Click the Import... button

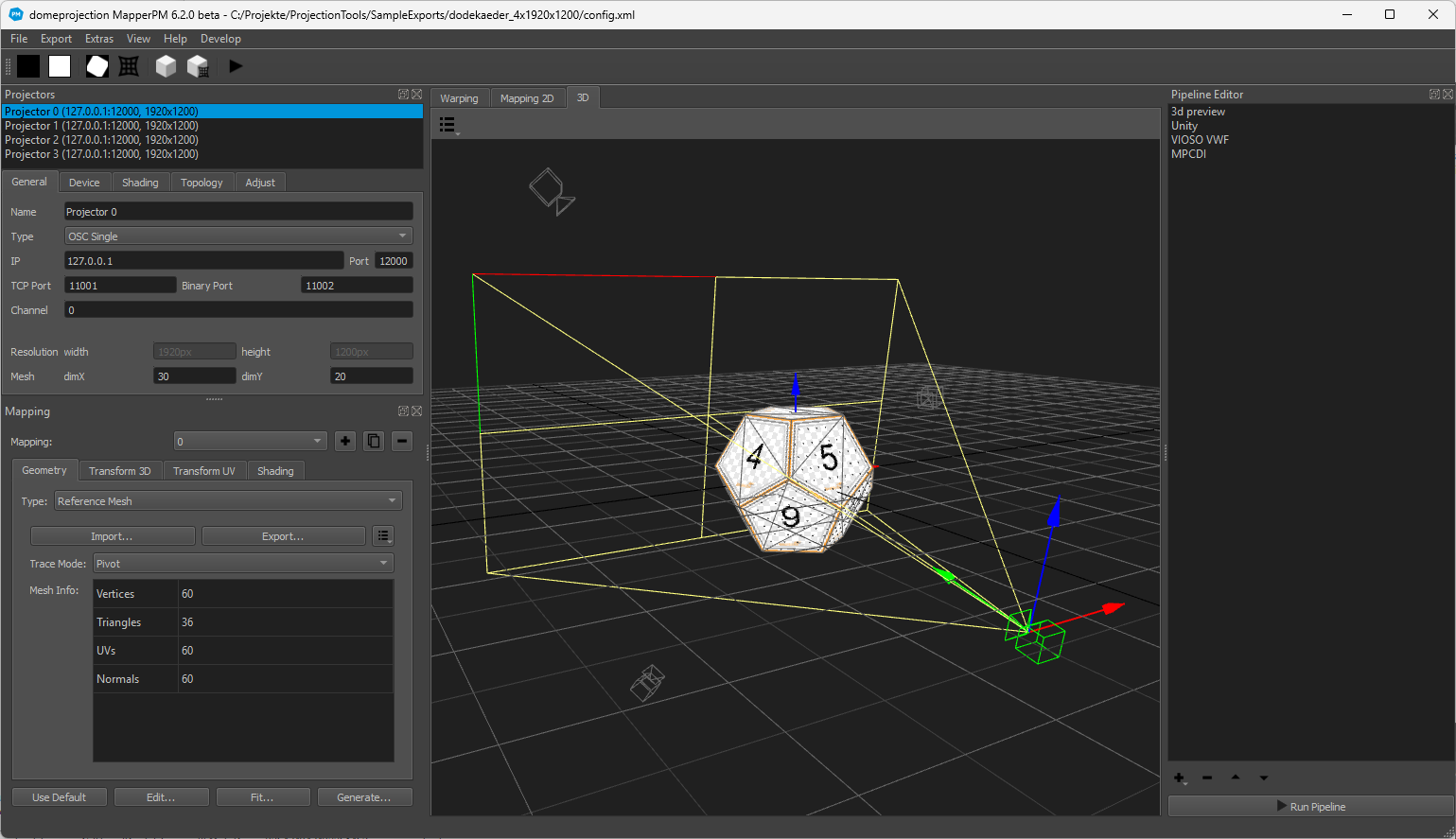pos(113,536)
